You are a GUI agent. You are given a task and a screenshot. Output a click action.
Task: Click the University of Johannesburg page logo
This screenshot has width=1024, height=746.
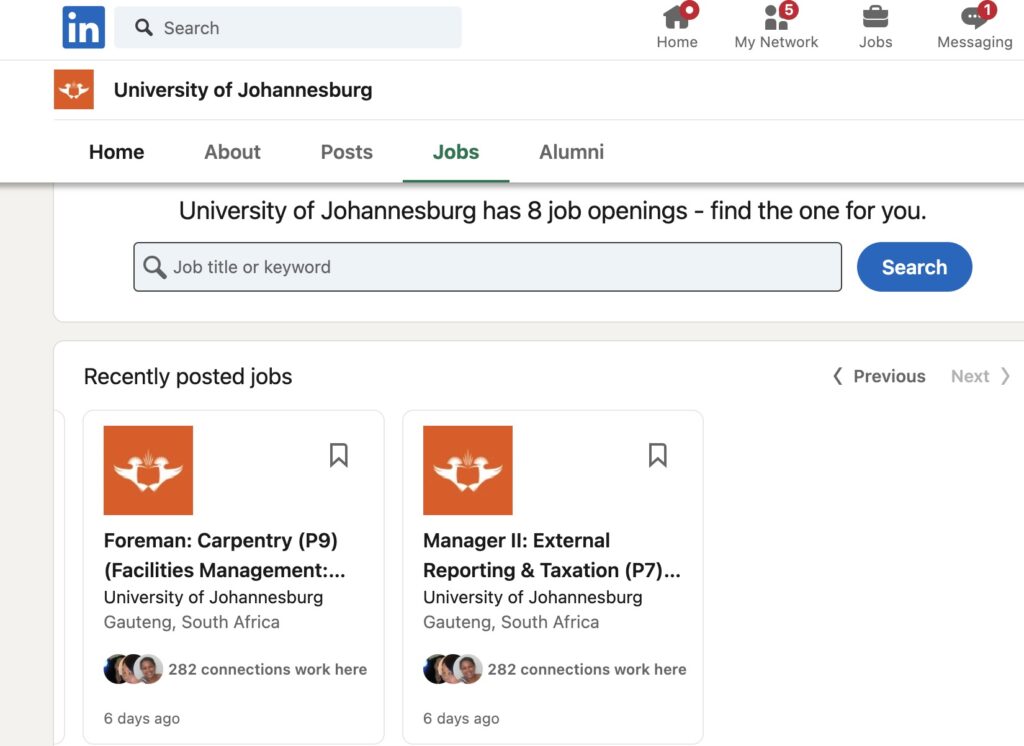[73, 89]
